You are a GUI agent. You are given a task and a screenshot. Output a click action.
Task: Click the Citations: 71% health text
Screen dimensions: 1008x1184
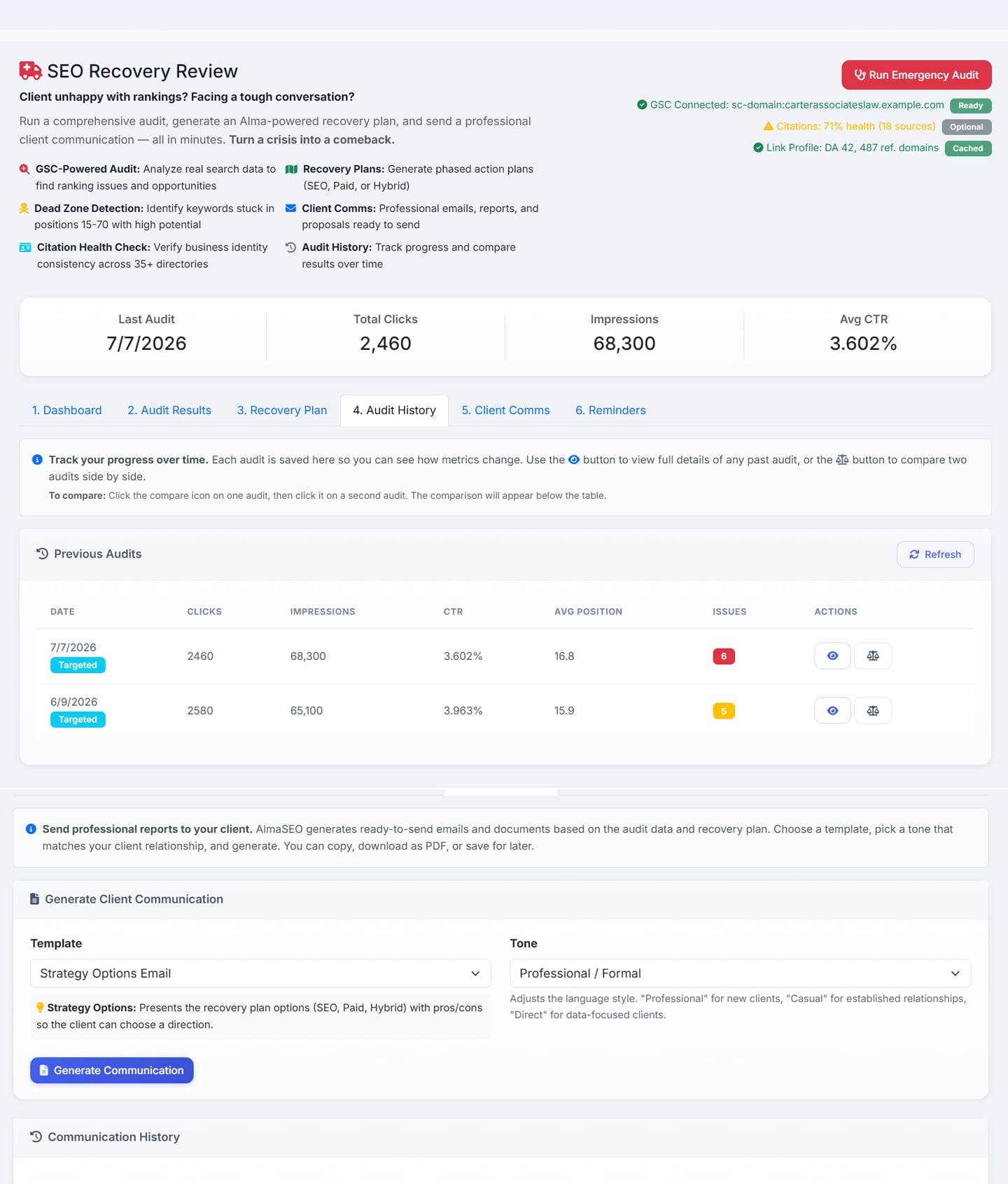tap(855, 126)
